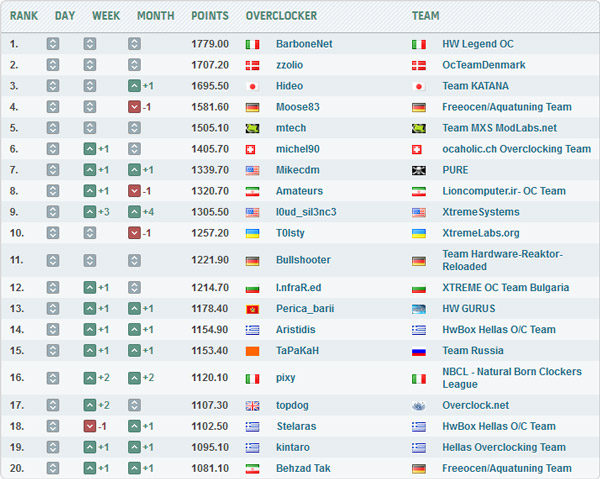Click the Italy flag beside BarboneNet
Screen dimensions: 600x479
click(x=252, y=44)
